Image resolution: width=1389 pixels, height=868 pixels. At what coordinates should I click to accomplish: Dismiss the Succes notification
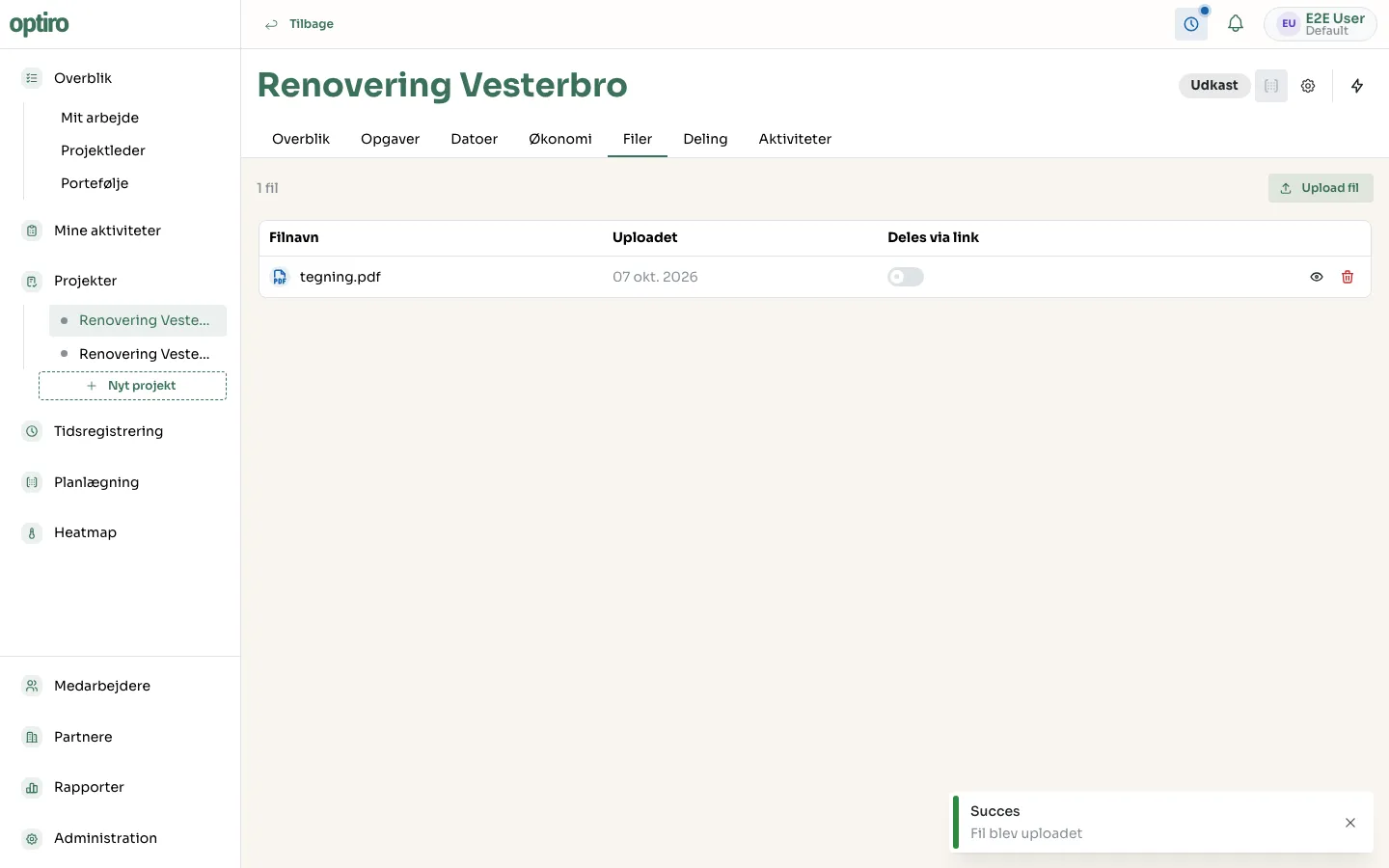[1350, 823]
